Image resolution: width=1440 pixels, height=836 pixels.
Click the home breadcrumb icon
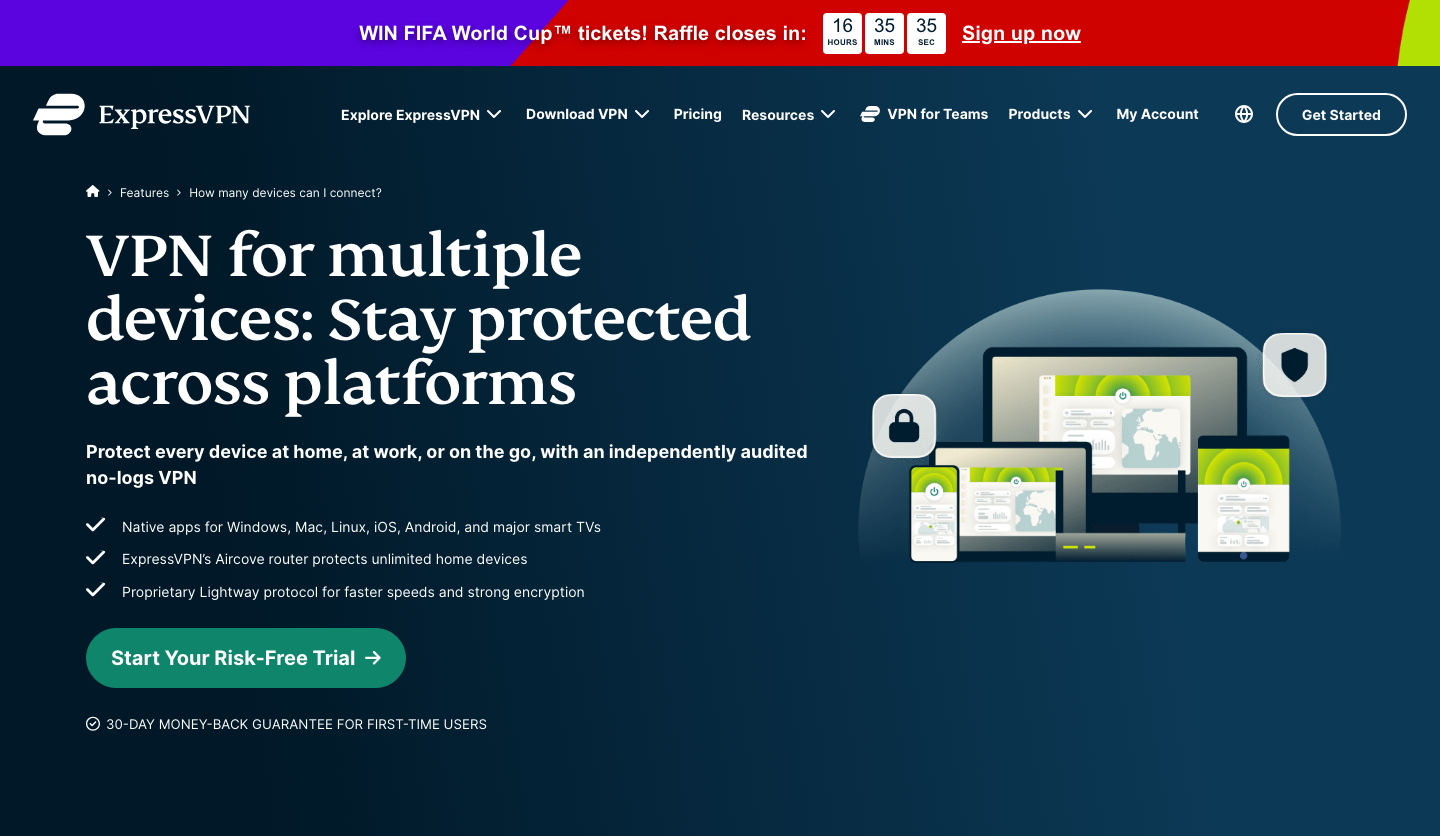tap(93, 192)
